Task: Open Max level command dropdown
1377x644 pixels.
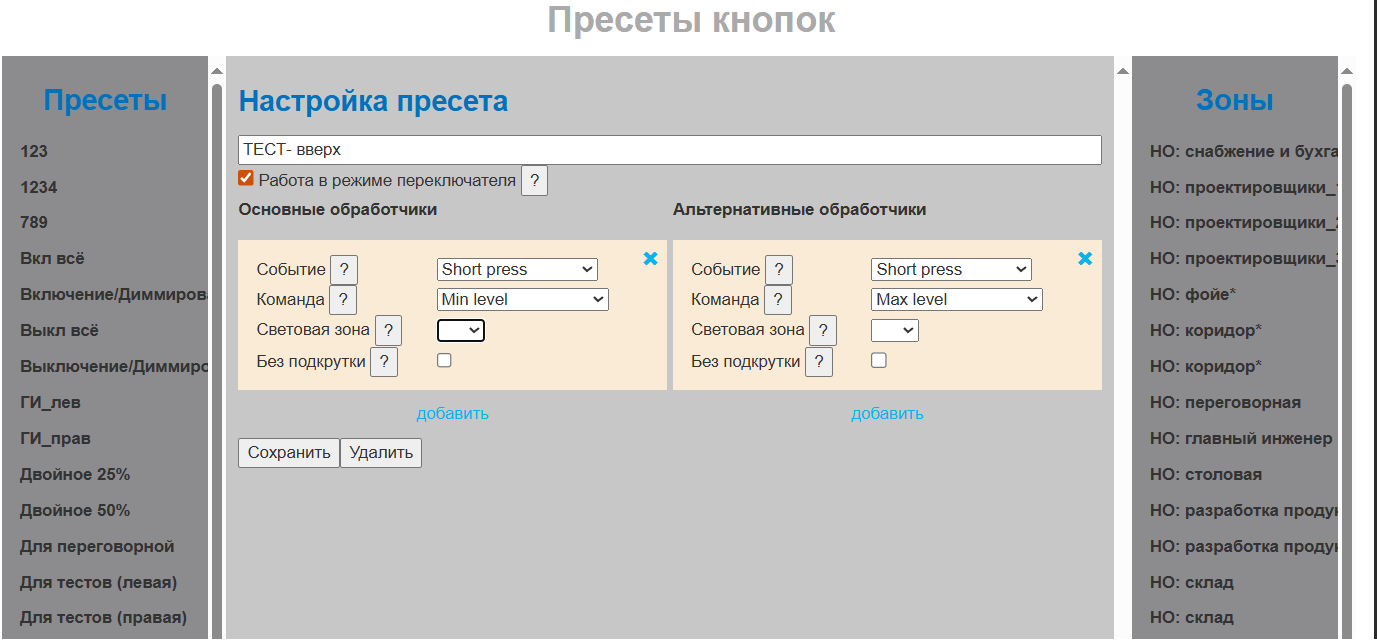Action: 957,300
